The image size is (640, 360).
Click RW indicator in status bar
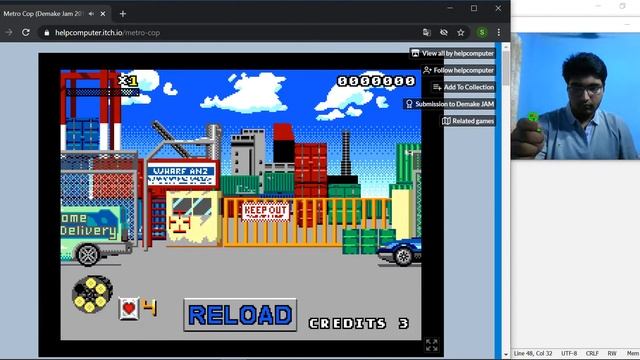pos(612,353)
